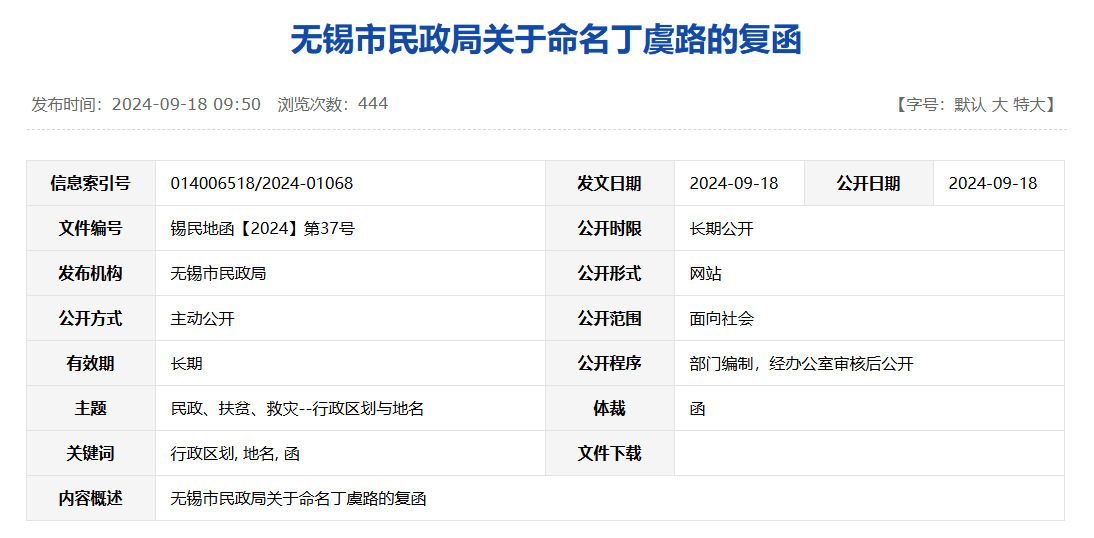Click the 长期公开 value cell
The height and width of the screenshot is (538, 1094).
[x=721, y=229]
